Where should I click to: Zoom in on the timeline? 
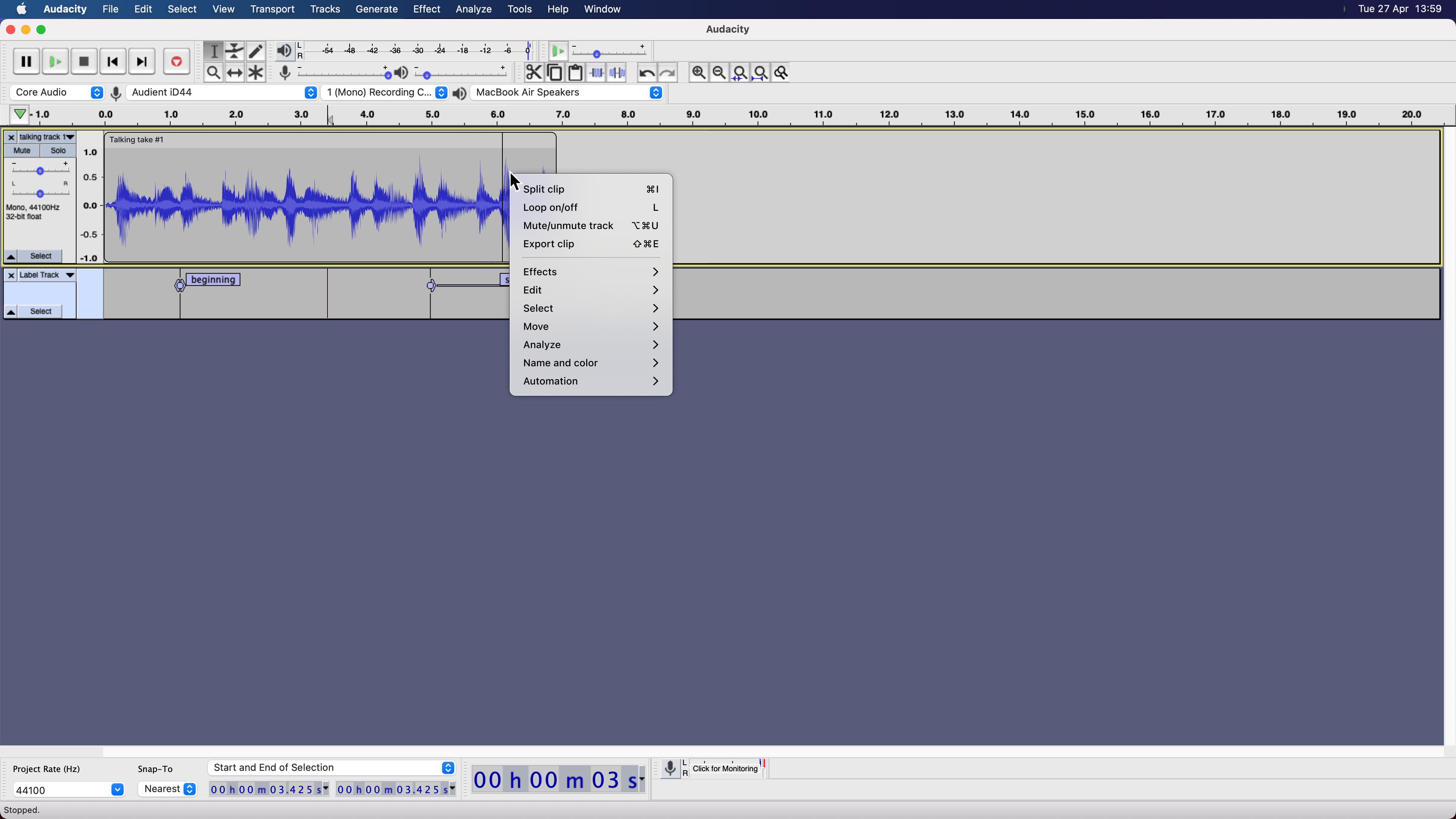click(699, 72)
